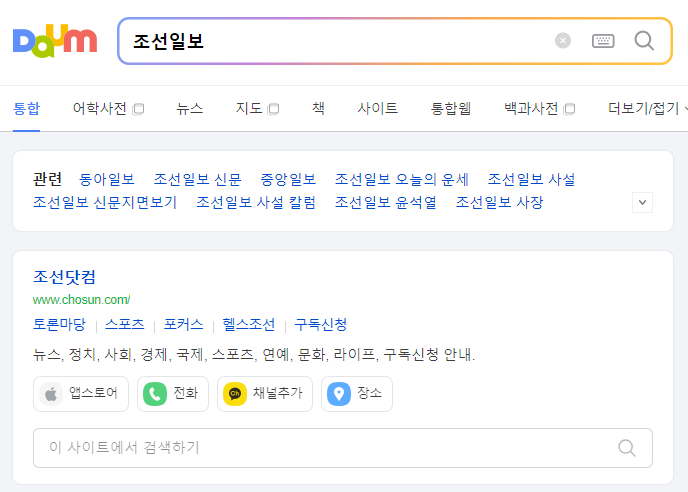Click the new window icon beside 지도

click(273, 109)
